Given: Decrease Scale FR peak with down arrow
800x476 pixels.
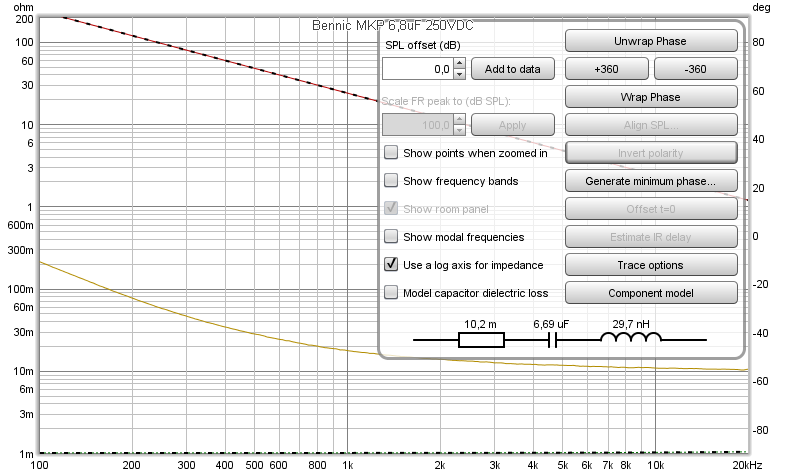Looking at the screenshot, I should tap(460, 131).
